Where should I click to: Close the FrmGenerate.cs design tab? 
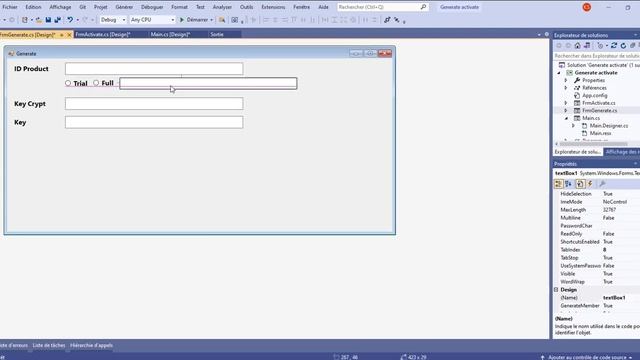coord(69,35)
